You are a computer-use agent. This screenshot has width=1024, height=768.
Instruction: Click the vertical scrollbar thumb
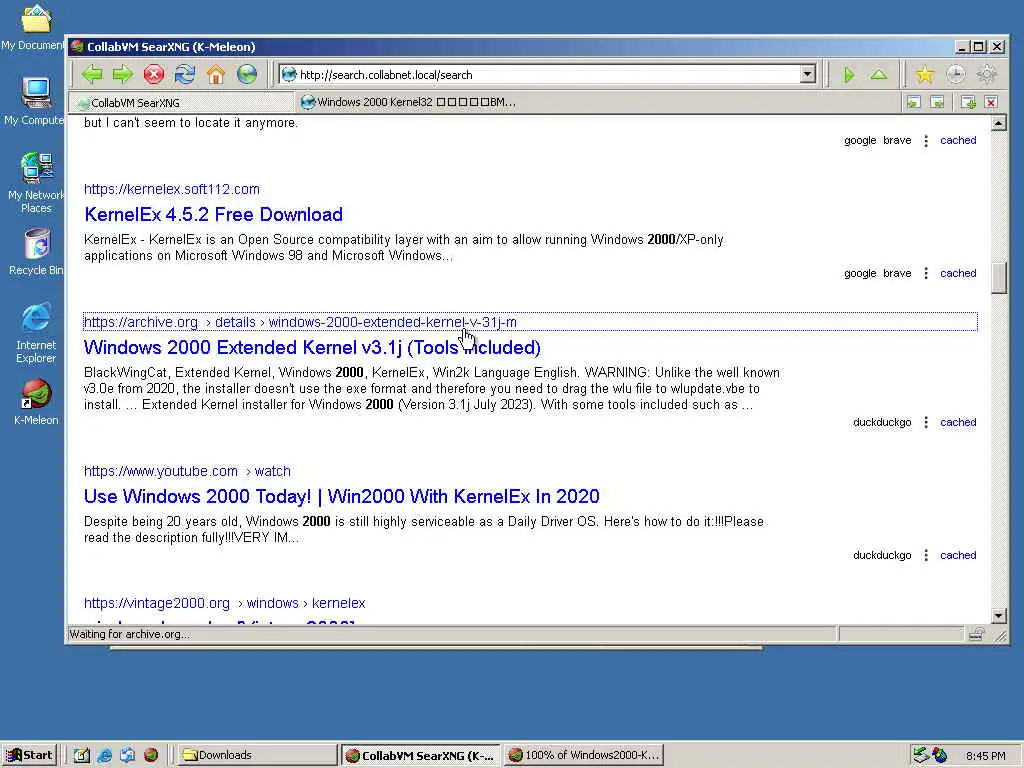(x=999, y=278)
